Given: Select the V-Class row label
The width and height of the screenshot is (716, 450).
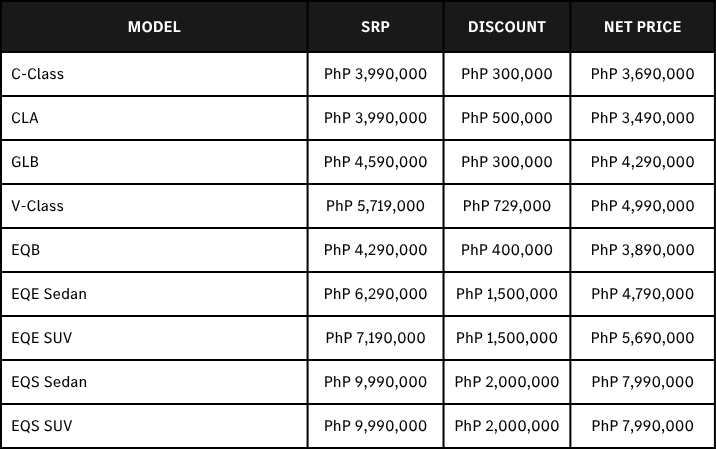Looking at the screenshot, I should (38, 206).
